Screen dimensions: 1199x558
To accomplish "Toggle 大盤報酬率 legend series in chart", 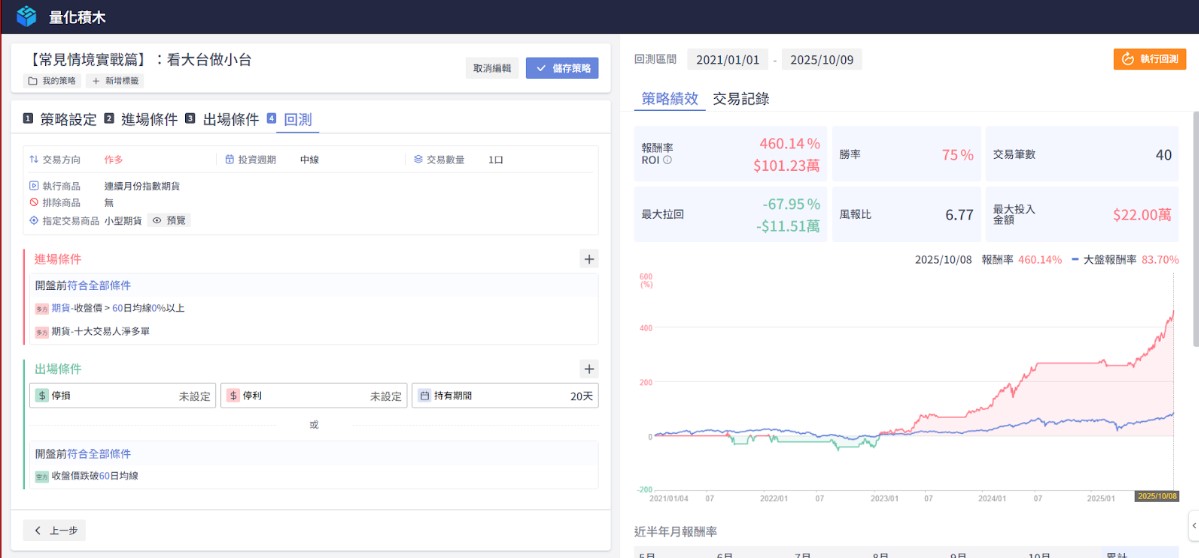I will (x=1108, y=259).
